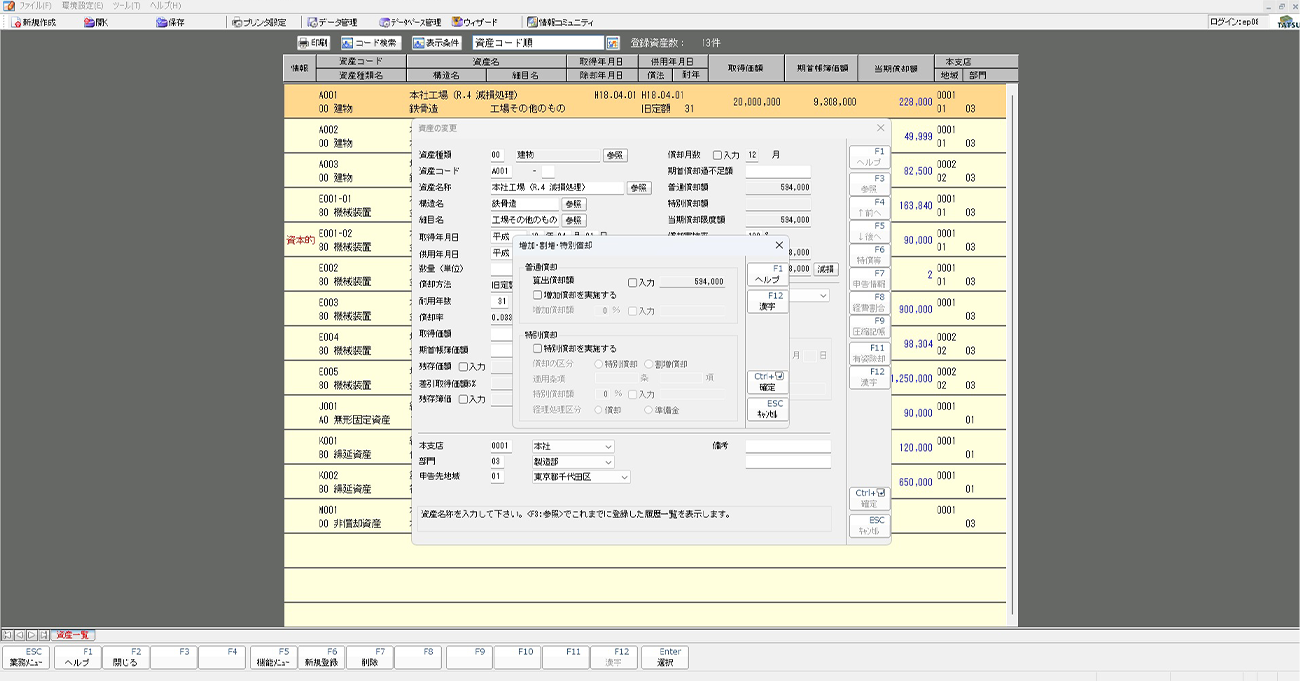The height and width of the screenshot is (681, 1300).
Task: Click the 表示条件 display conditions button
Action: (x=436, y=43)
